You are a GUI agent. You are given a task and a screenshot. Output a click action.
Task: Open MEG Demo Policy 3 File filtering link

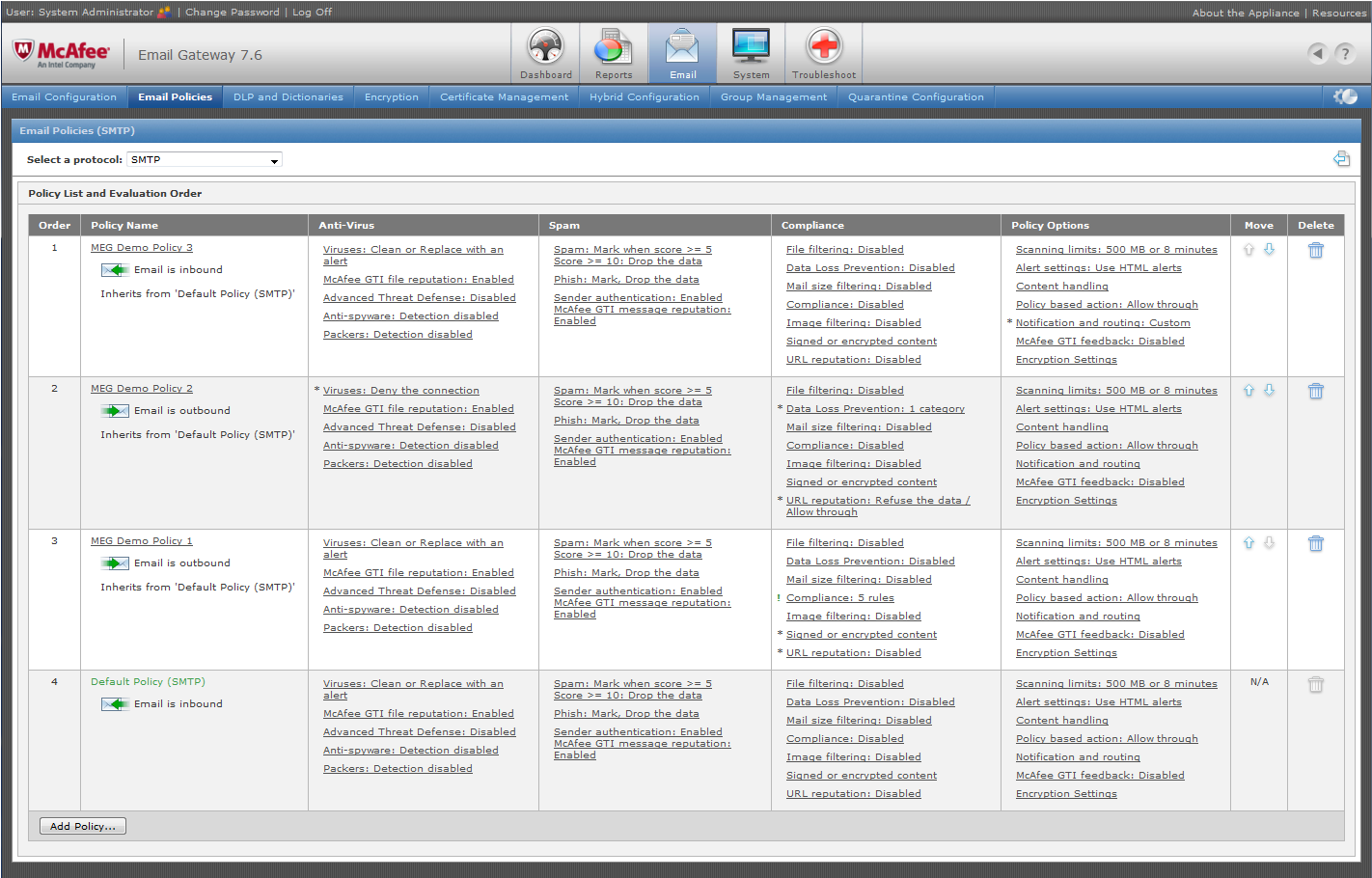click(844, 250)
